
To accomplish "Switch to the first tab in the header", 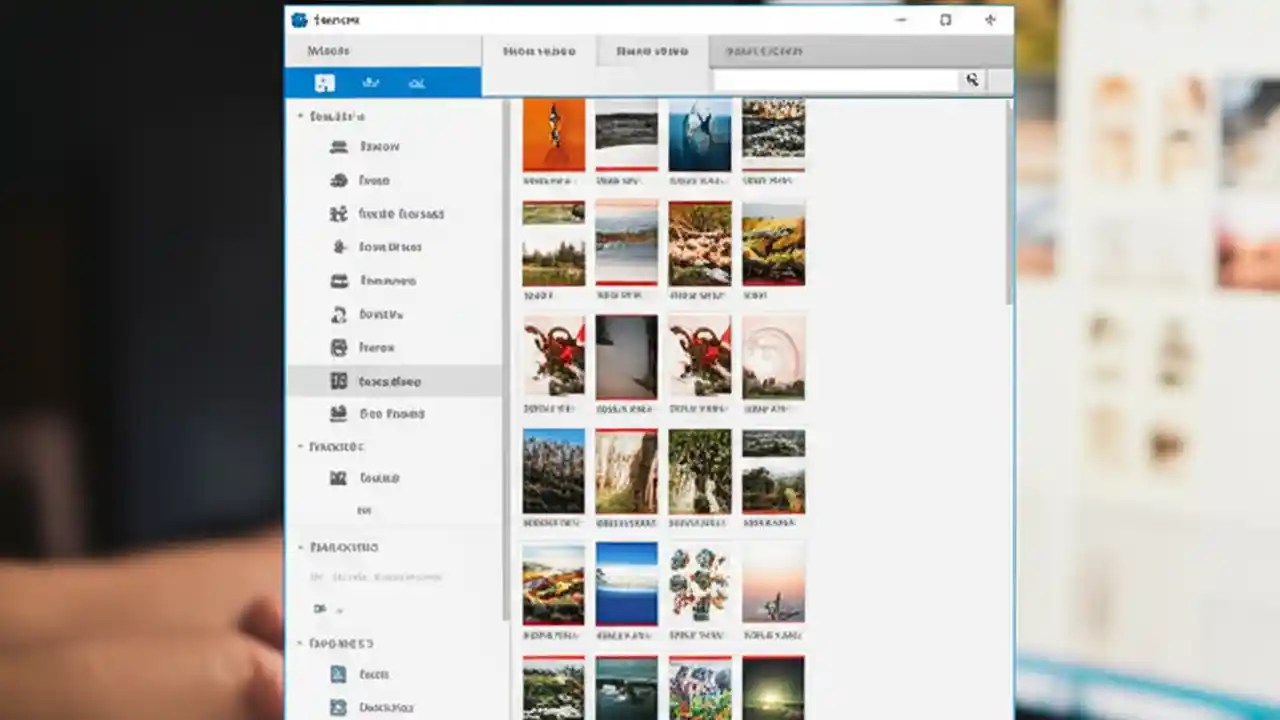I will click(x=539, y=51).
